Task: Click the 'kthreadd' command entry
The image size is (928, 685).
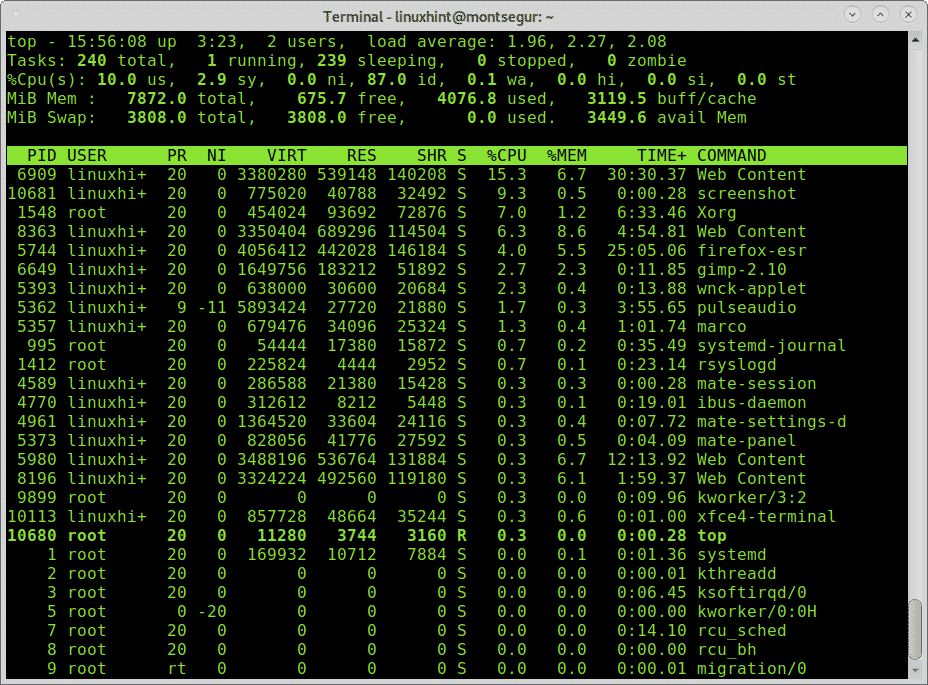Action: pos(736,573)
